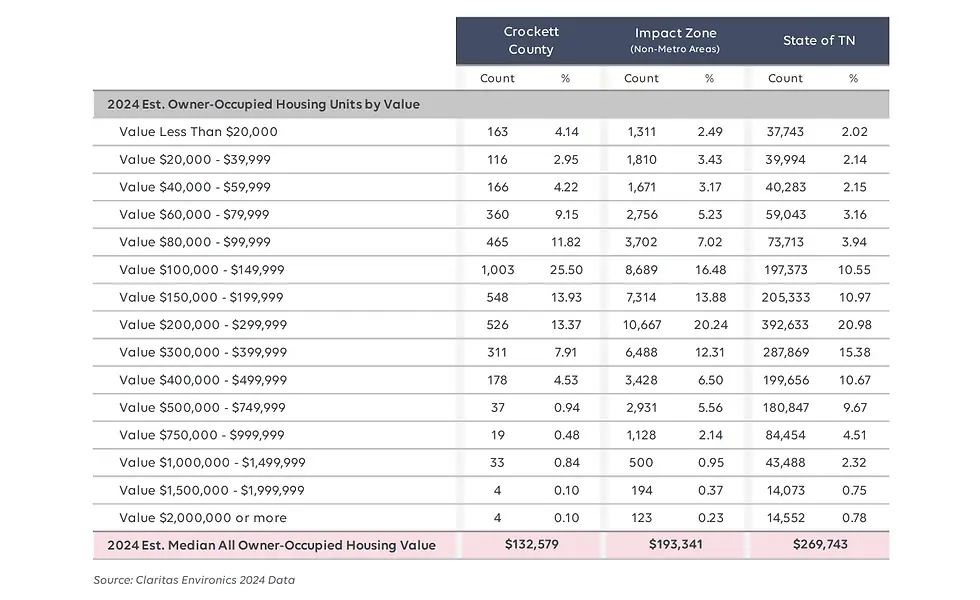Select Crockett count 1,003 cell
The image size is (980, 600).
coord(498,270)
